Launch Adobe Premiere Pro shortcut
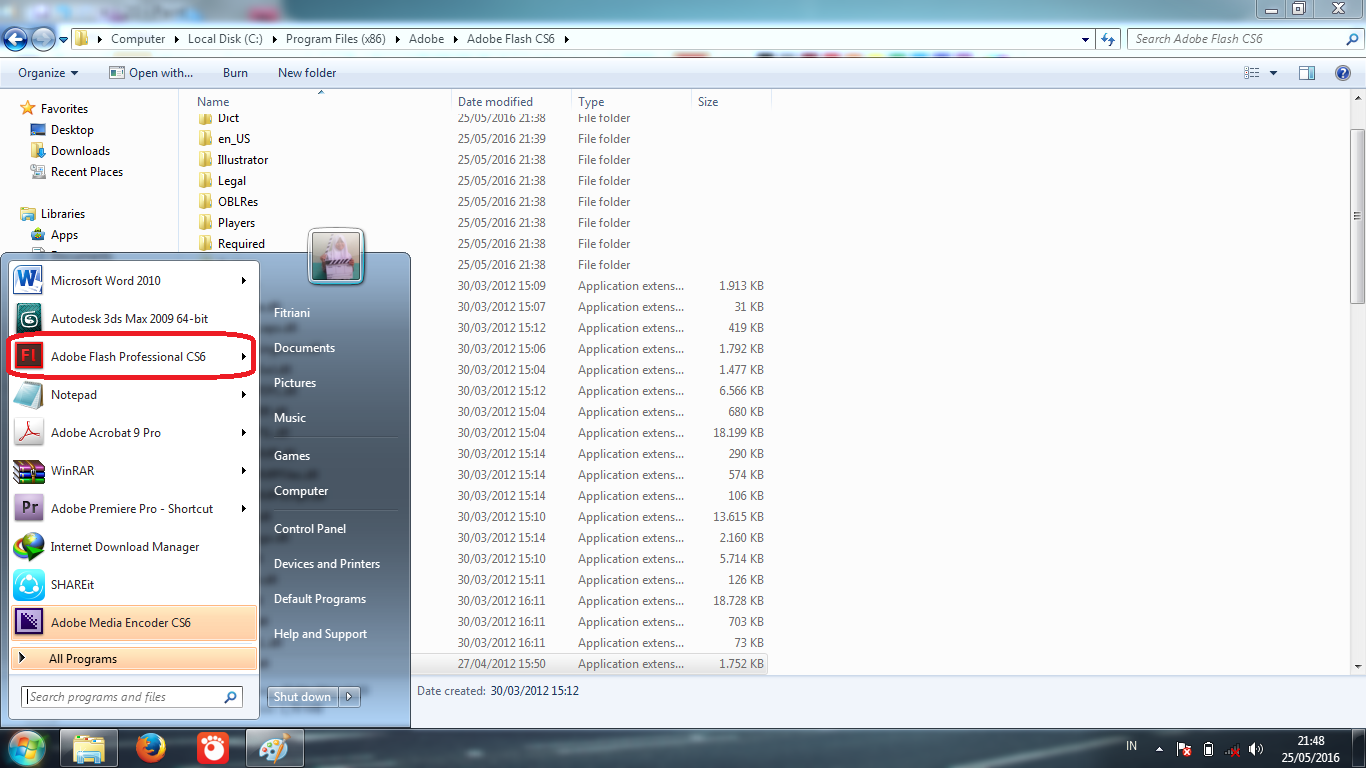 (x=134, y=509)
